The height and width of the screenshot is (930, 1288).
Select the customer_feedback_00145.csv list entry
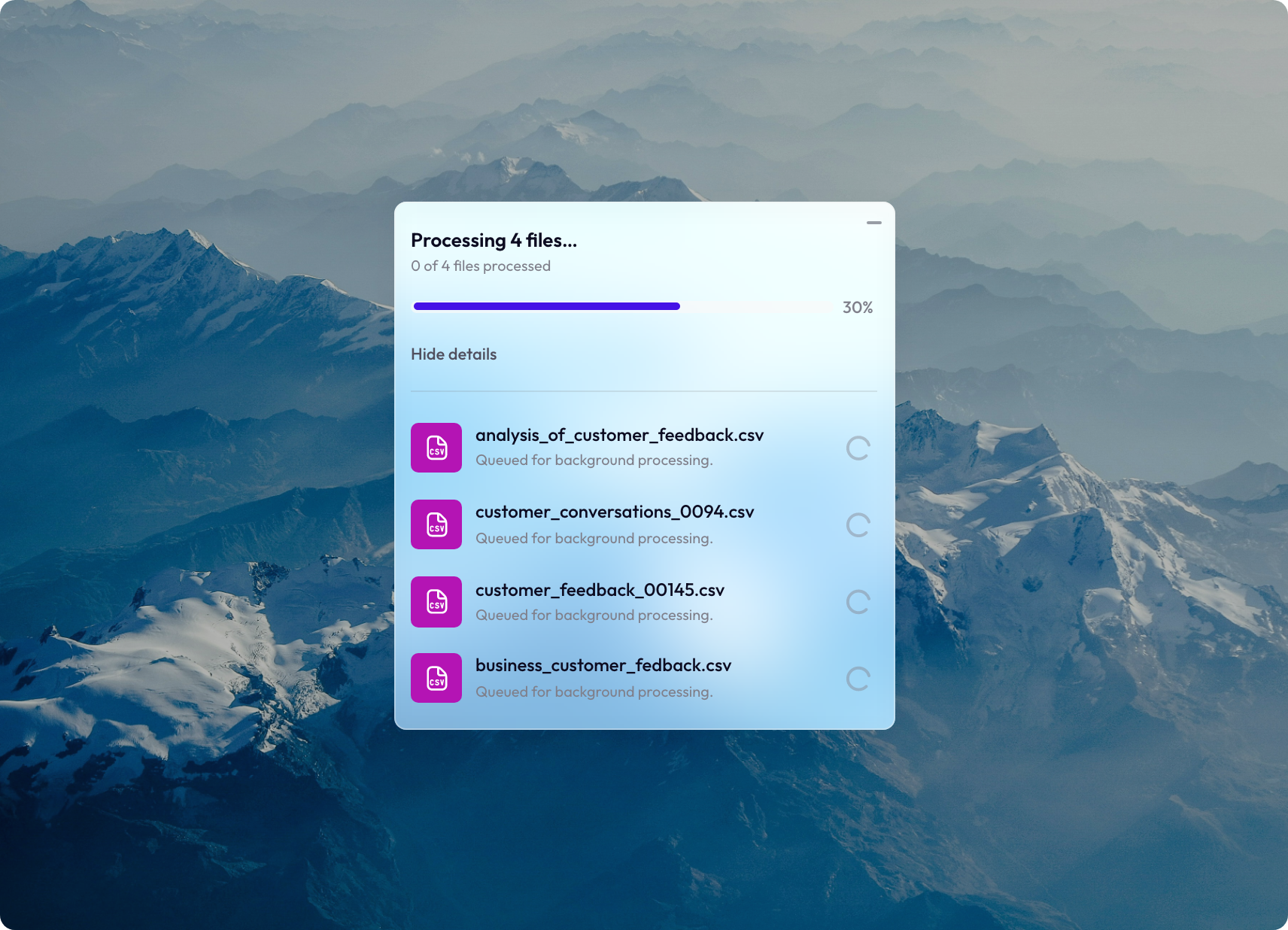pyautogui.click(x=600, y=602)
